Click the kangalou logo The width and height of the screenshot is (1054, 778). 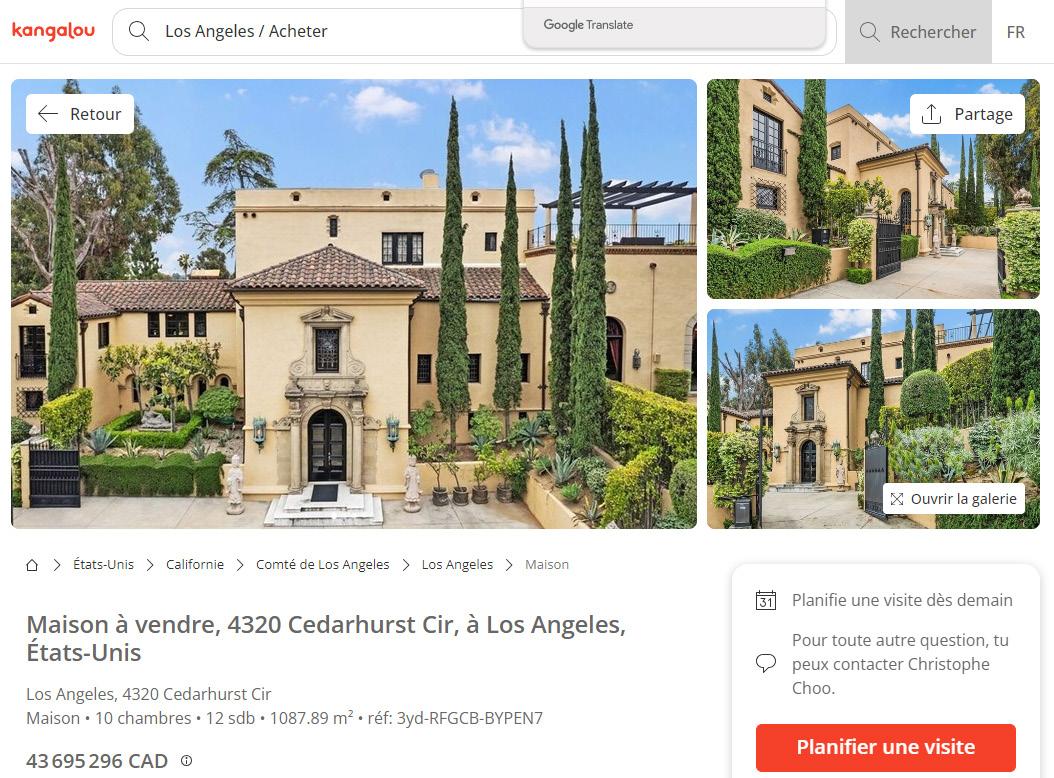53,31
